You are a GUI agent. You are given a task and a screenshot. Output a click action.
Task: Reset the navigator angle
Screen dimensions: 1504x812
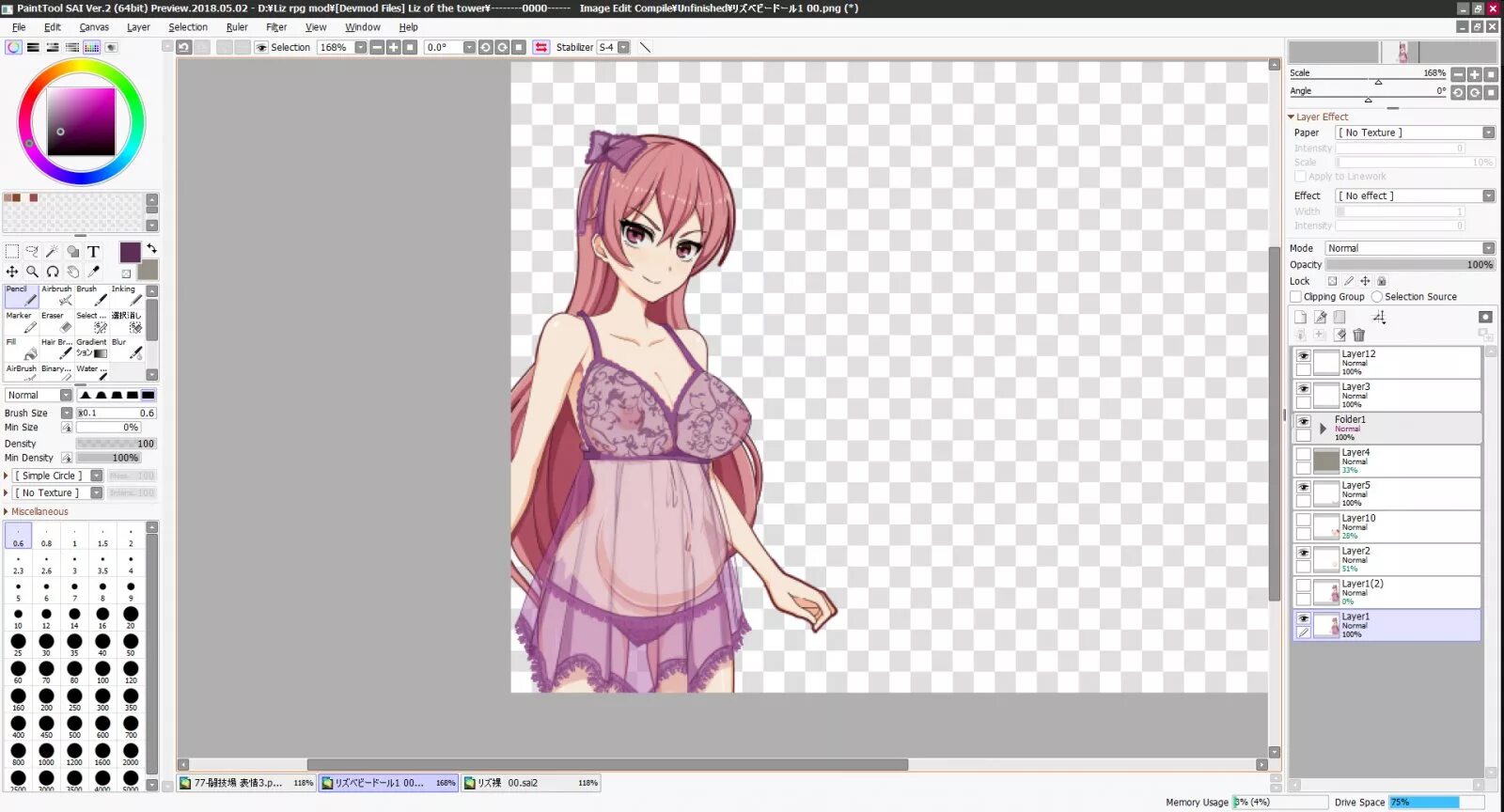1491,92
